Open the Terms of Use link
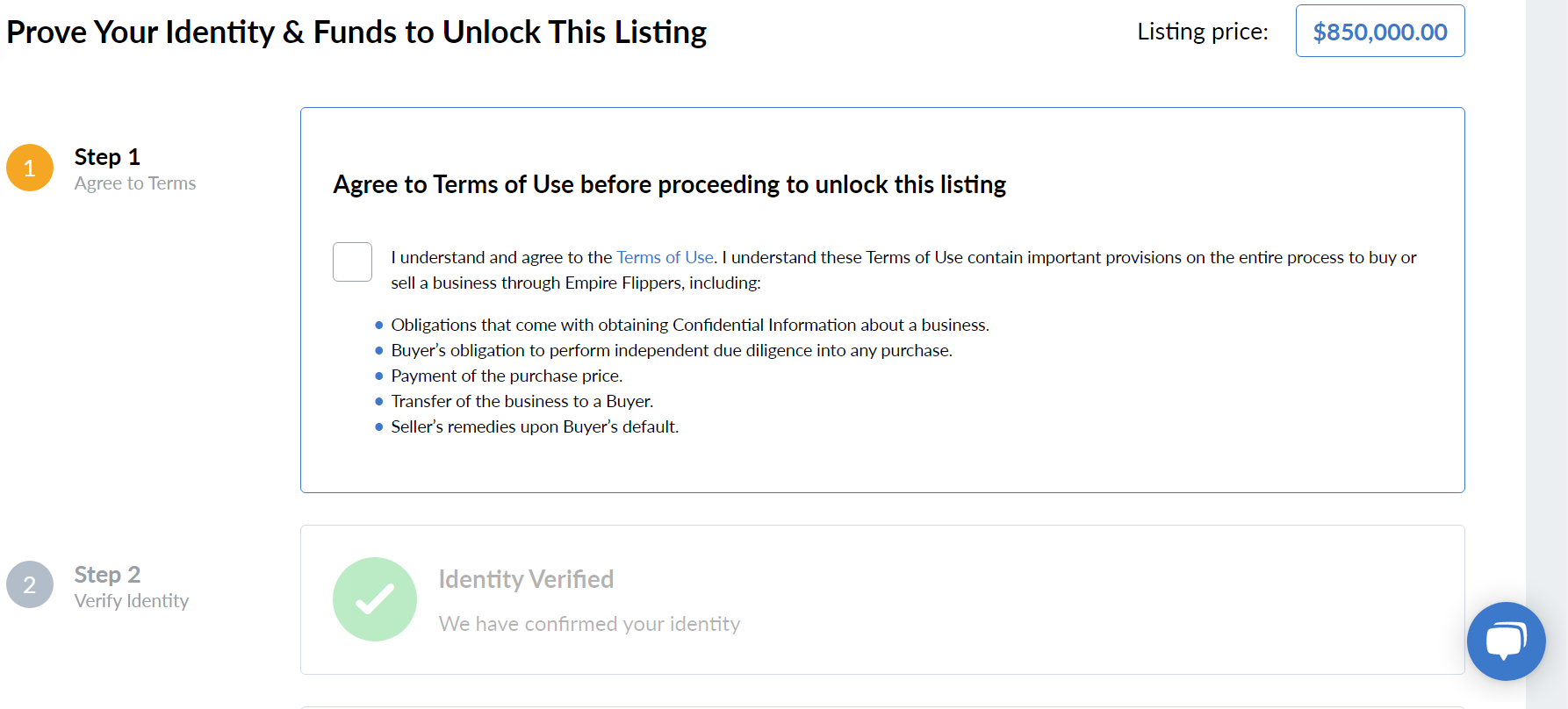Viewport: 1568px width, 709px height. point(665,257)
